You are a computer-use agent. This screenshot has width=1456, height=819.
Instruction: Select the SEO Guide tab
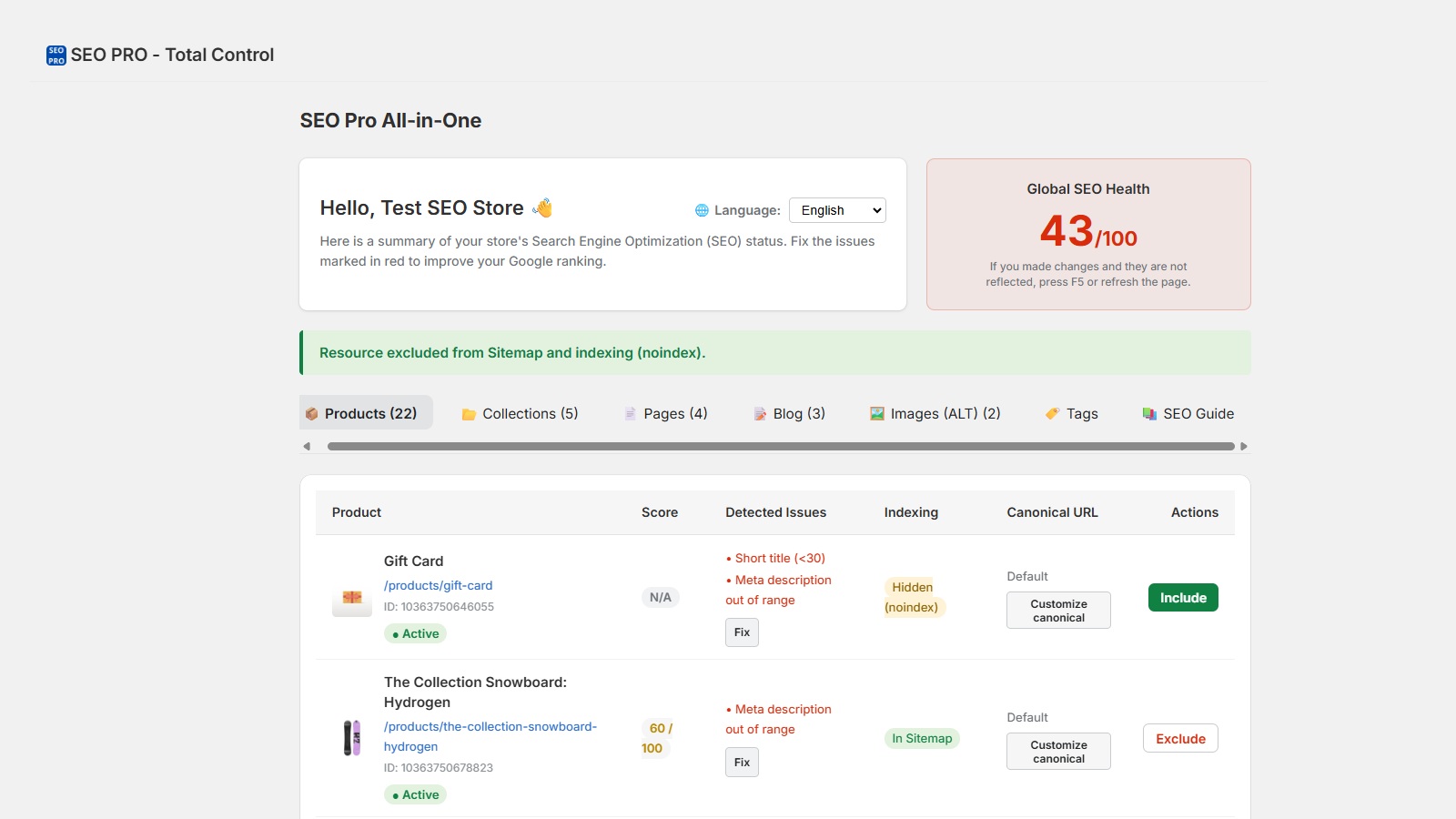[x=1188, y=413]
